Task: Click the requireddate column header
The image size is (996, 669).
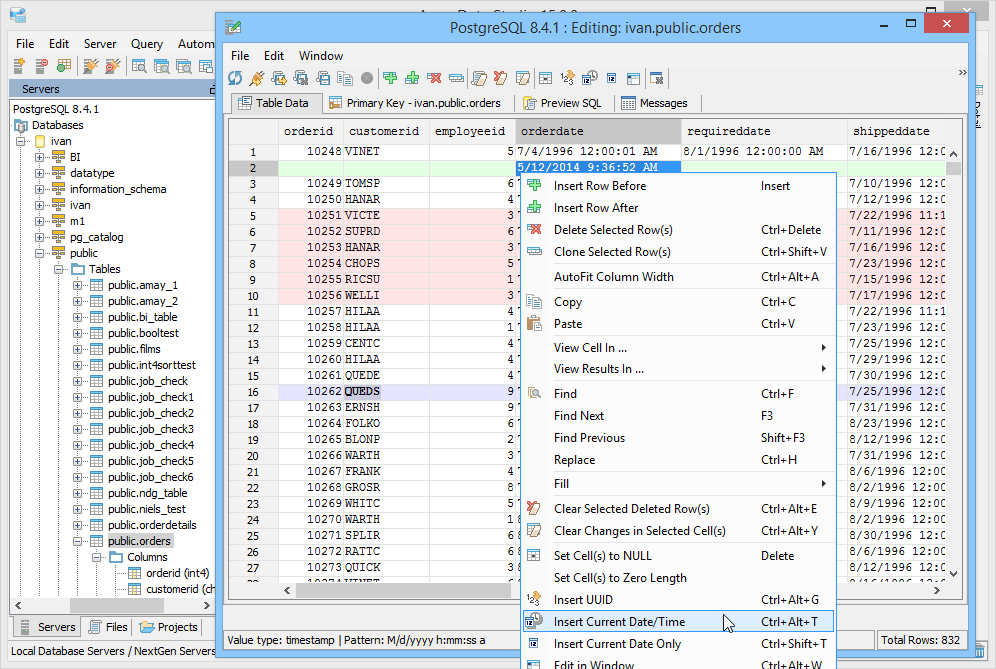Action: (764, 131)
